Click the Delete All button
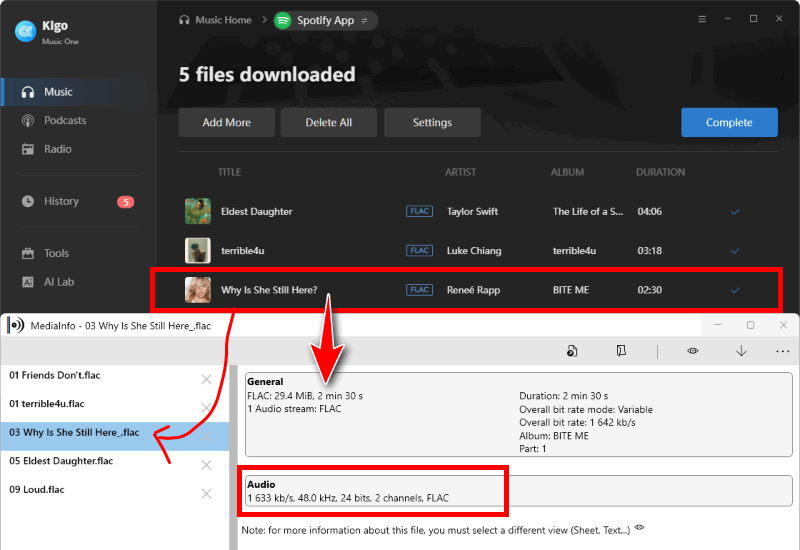The width and height of the screenshot is (800, 550). (329, 122)
